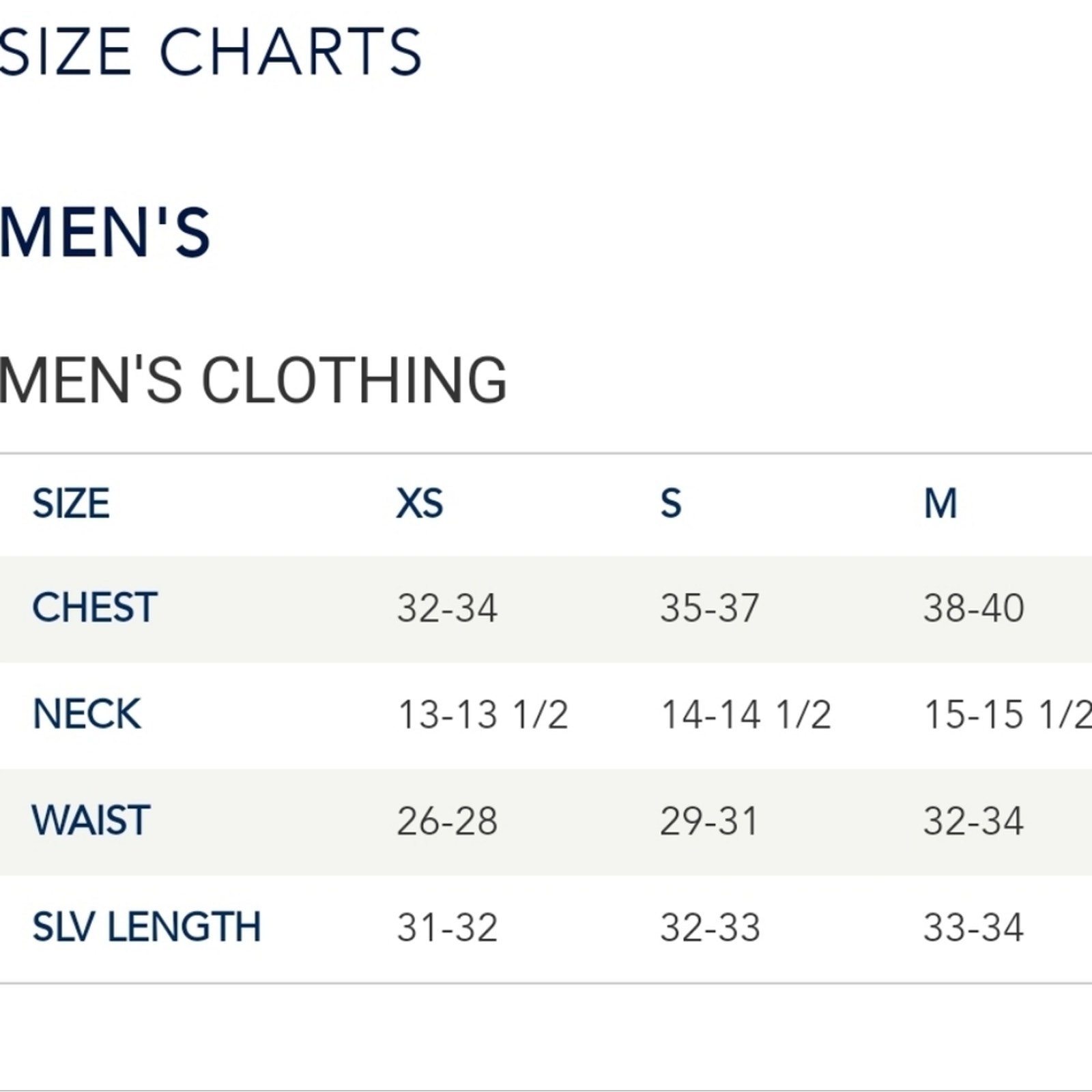Select the CHEST row label
Image resolution: width=1092 pixels, height=1092 pixels.
tap(95, 607)
